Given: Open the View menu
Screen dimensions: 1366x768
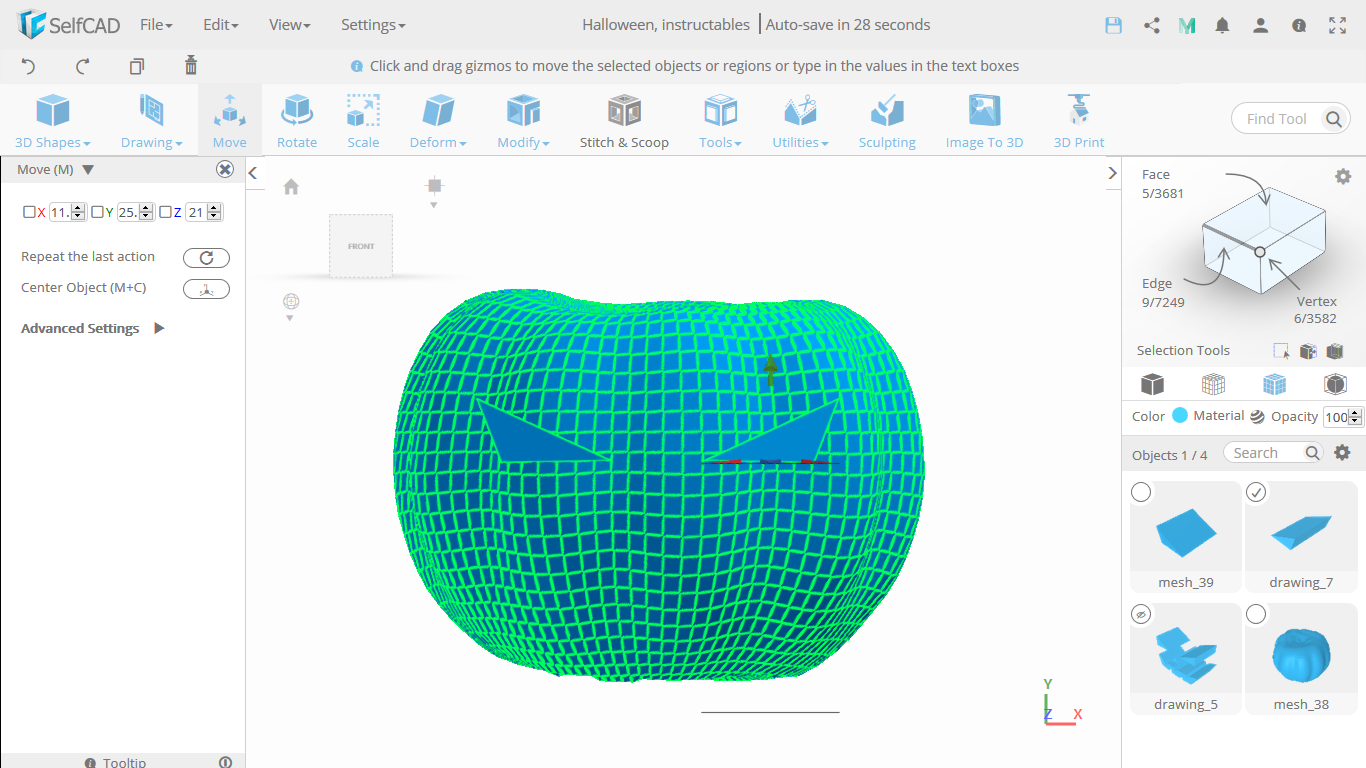Looking at the screenshot, I should [290, 25].
